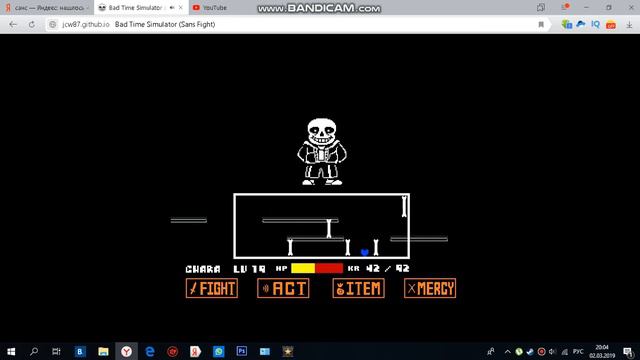Mute audio on Bad Time Simulator tab

pos(172,8)
